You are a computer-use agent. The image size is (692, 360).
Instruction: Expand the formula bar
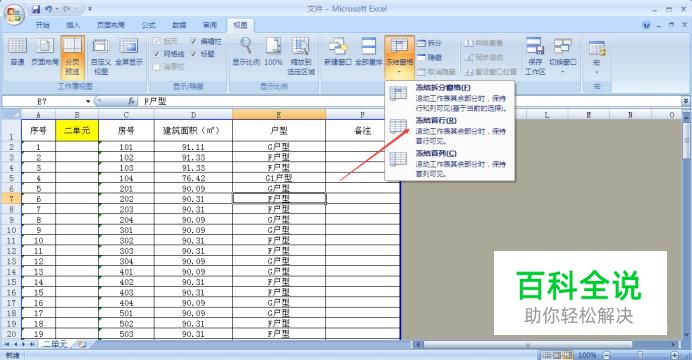point(685,101)
